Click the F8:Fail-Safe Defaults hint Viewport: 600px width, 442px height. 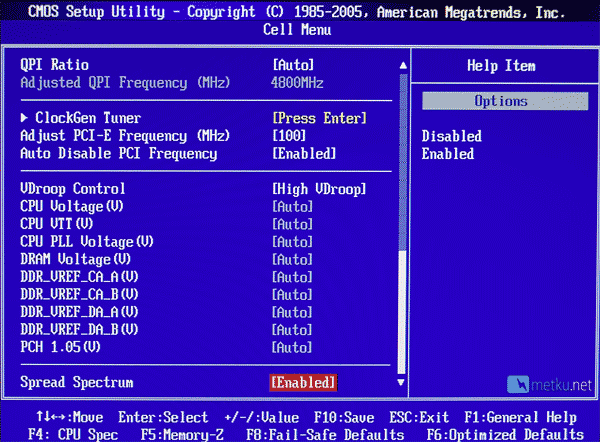coord(325,435)
